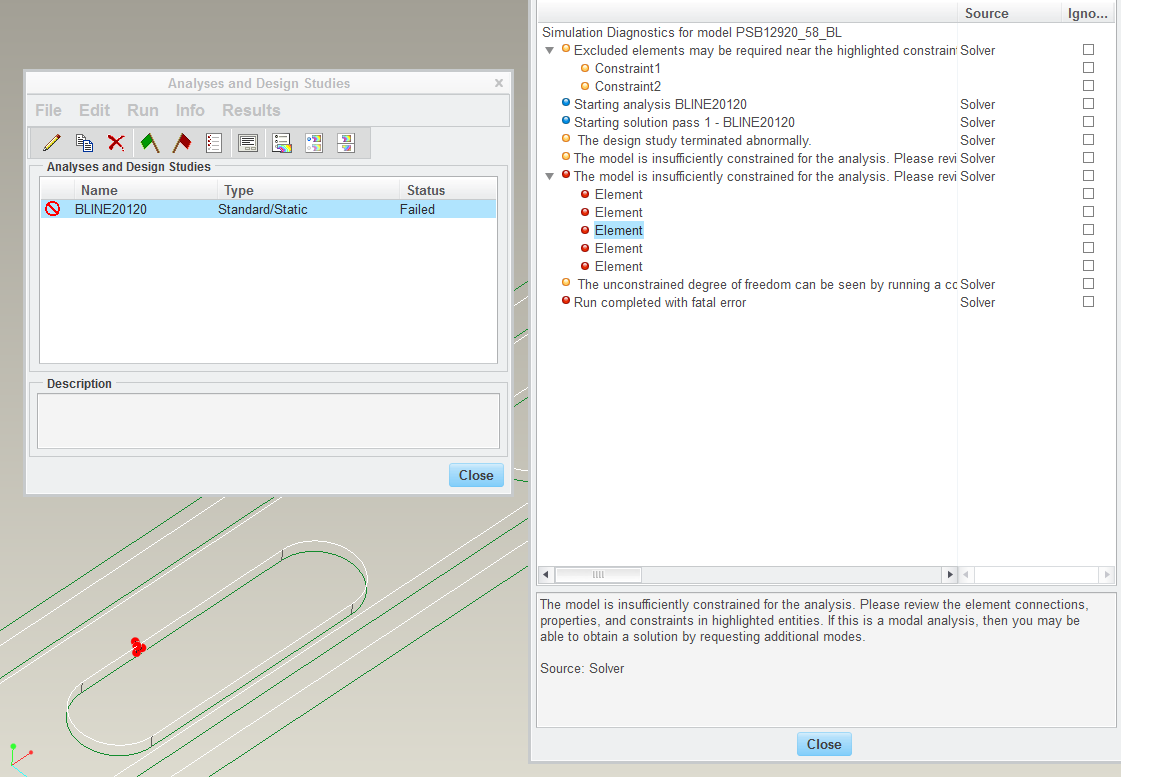
Task: Tick Ignore checkbox for Constraint1
Action: 1088,68
